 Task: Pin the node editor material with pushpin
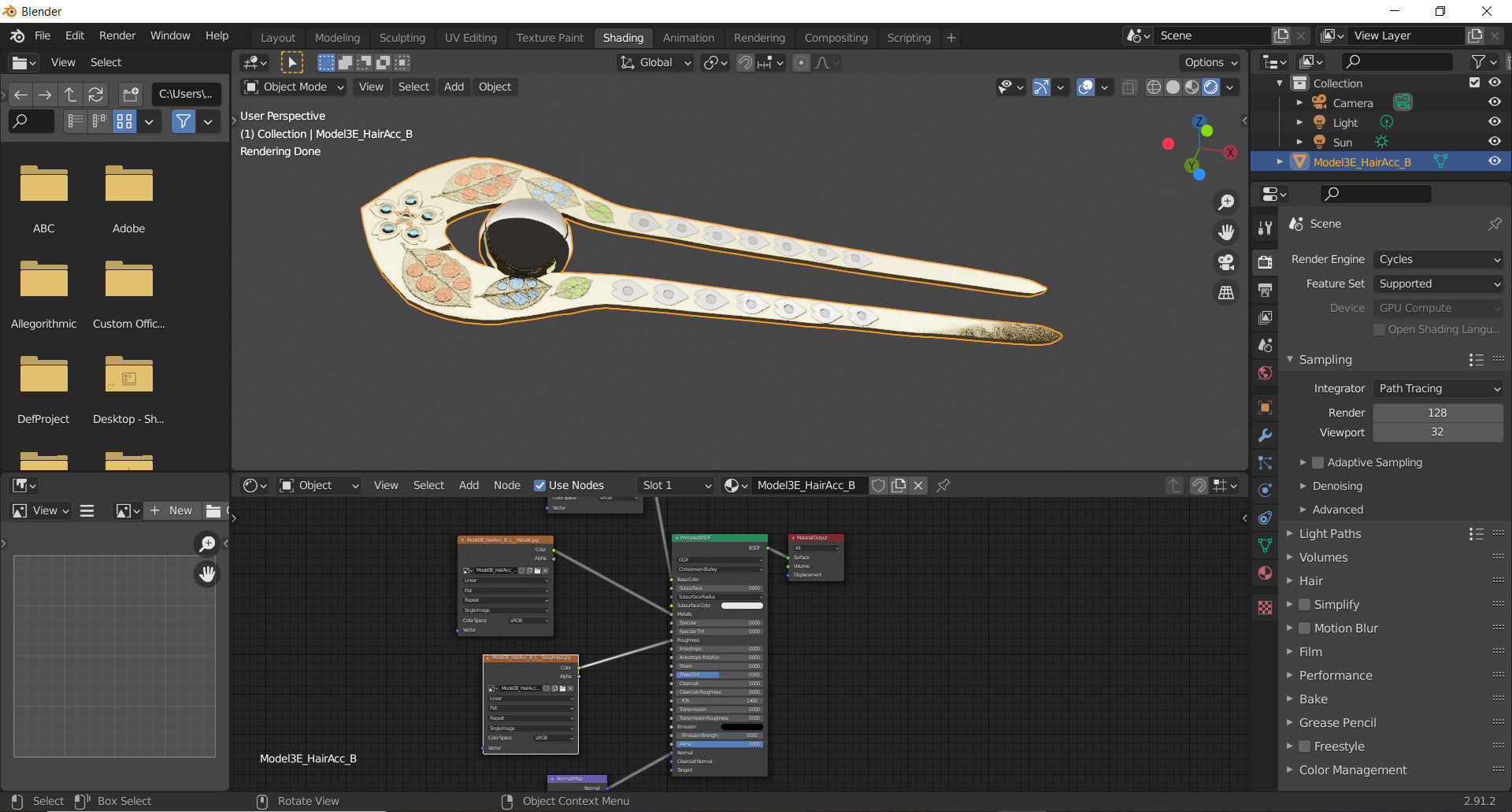click(x=943, y=485)
